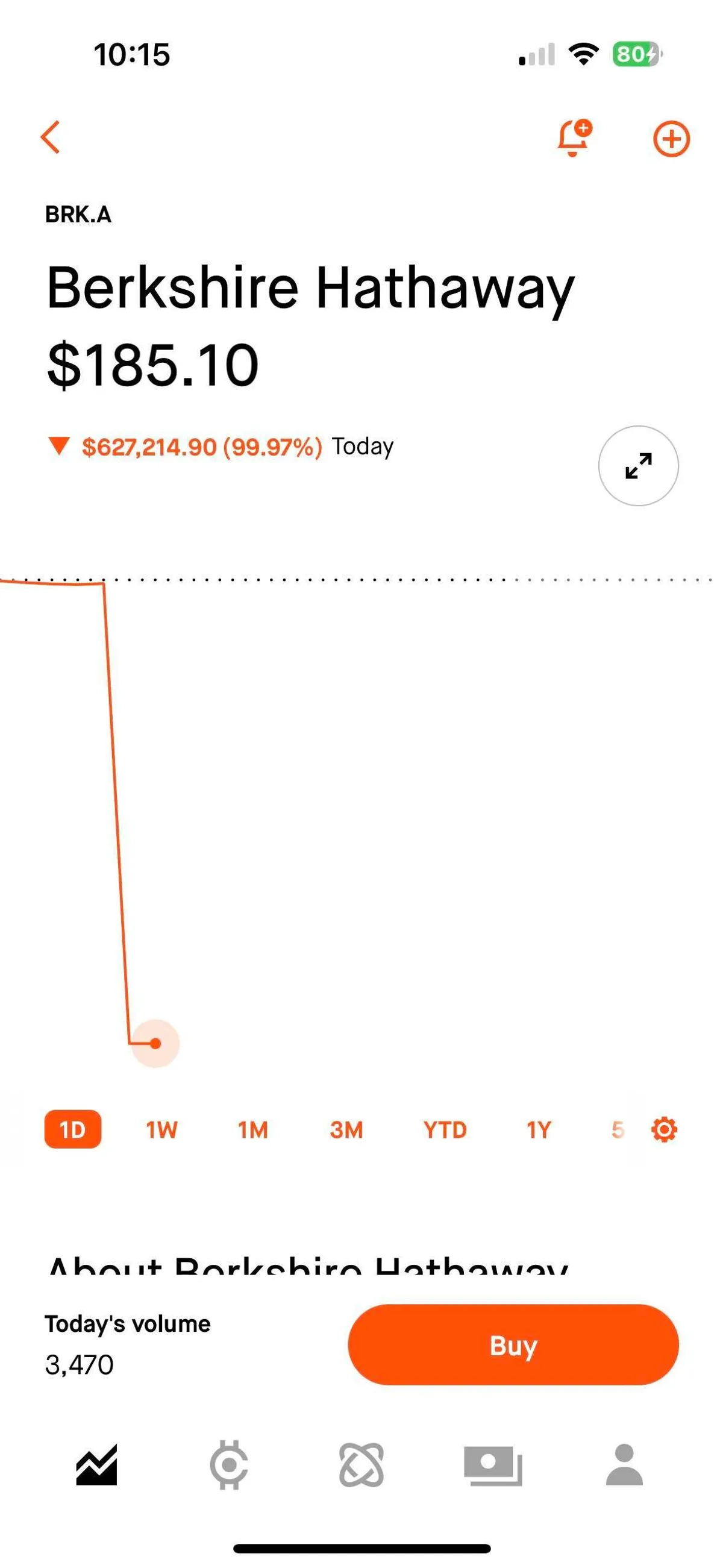
Task: Expand the chart to full screen
Action: pyautogui.click(x=639, y=466)
